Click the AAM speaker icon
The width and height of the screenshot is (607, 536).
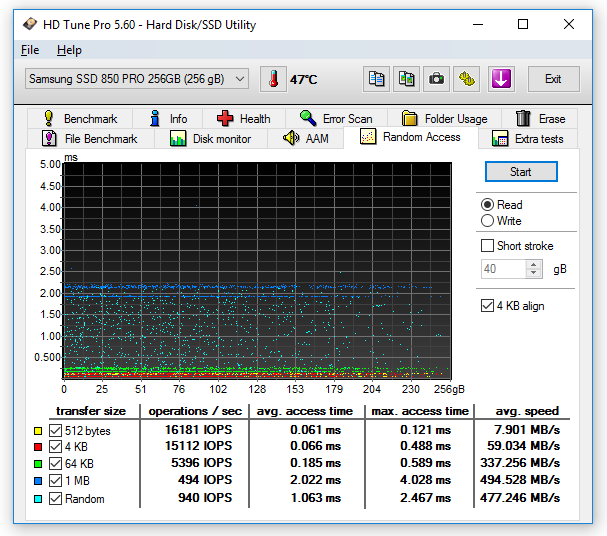pyautogui.click(x=291, y=138)
